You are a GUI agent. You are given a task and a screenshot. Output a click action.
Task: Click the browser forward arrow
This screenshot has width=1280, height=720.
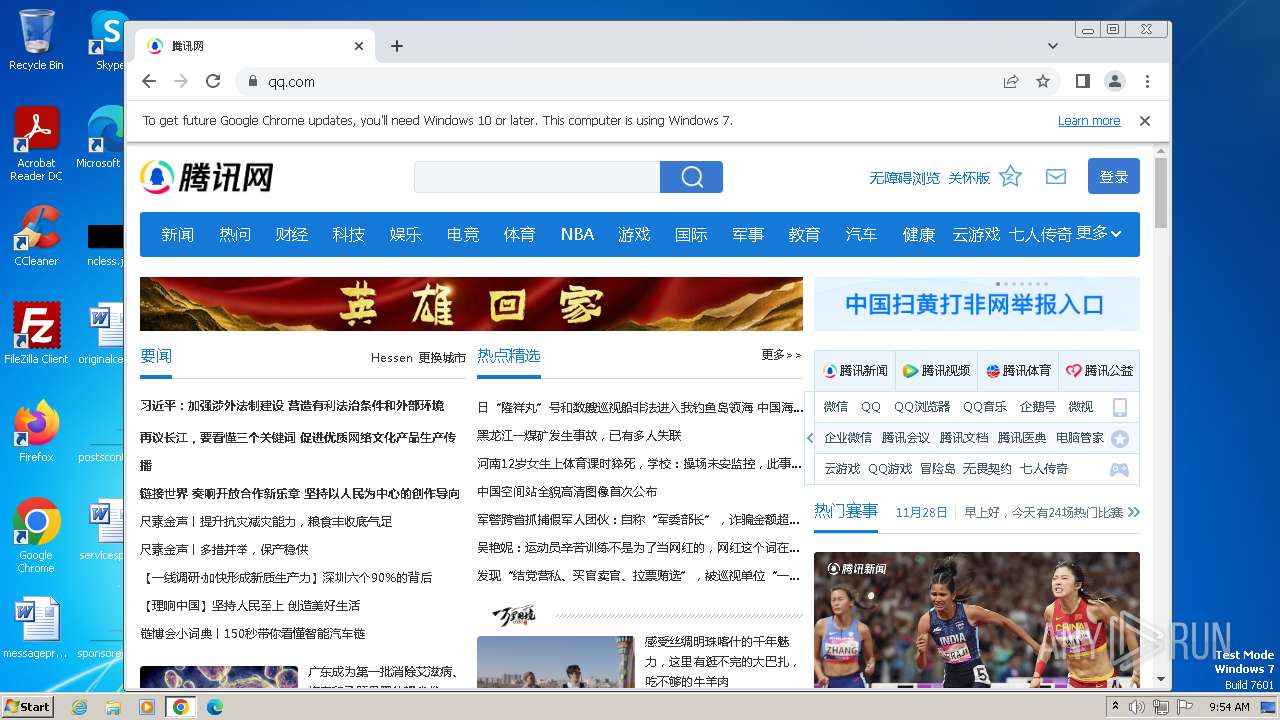tap(181, 81)
